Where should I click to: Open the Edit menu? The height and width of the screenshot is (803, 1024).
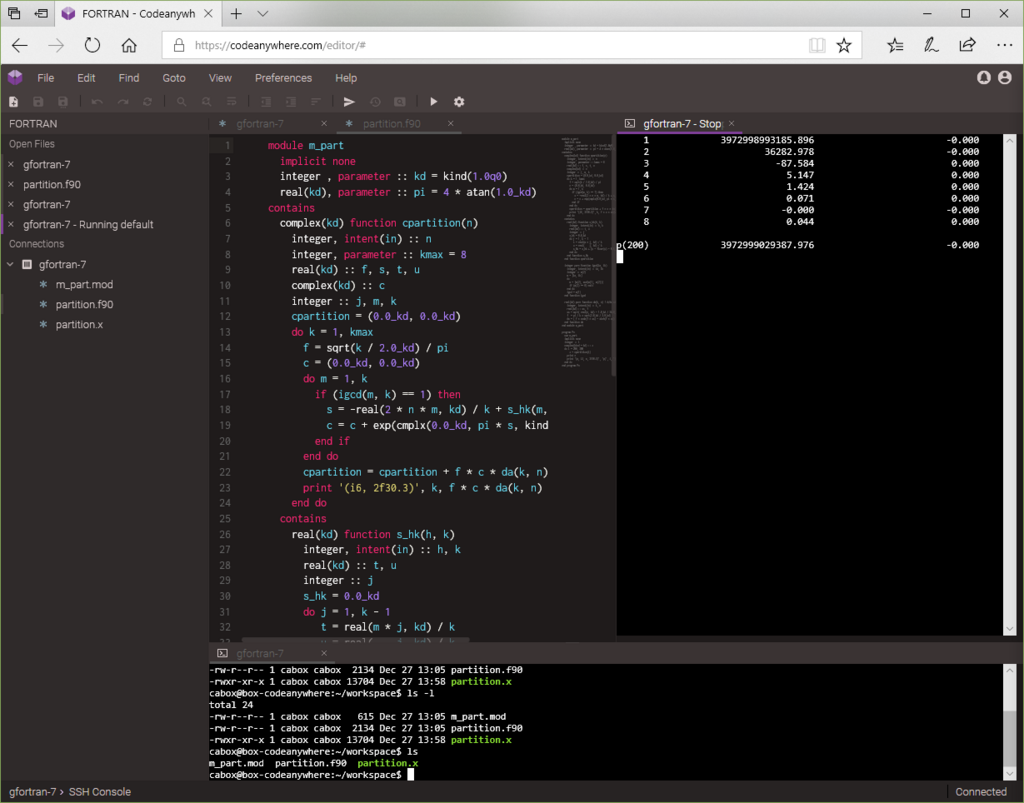point(86,78)
